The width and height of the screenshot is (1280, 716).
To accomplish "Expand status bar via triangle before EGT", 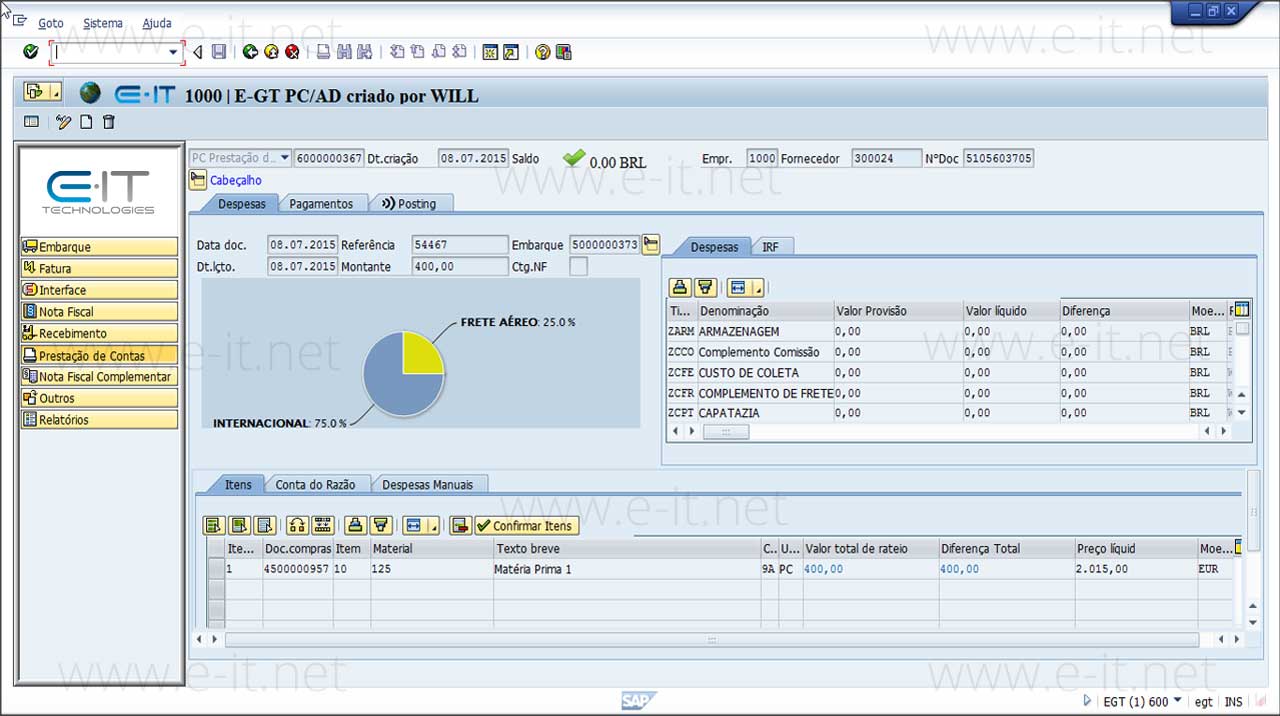I will tap(1087, 701).
